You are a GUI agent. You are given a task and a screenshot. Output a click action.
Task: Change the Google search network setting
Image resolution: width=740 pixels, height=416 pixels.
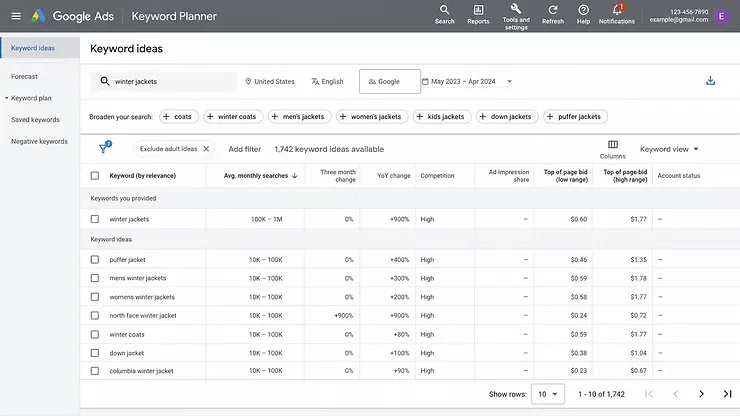[x=390, y=81]
